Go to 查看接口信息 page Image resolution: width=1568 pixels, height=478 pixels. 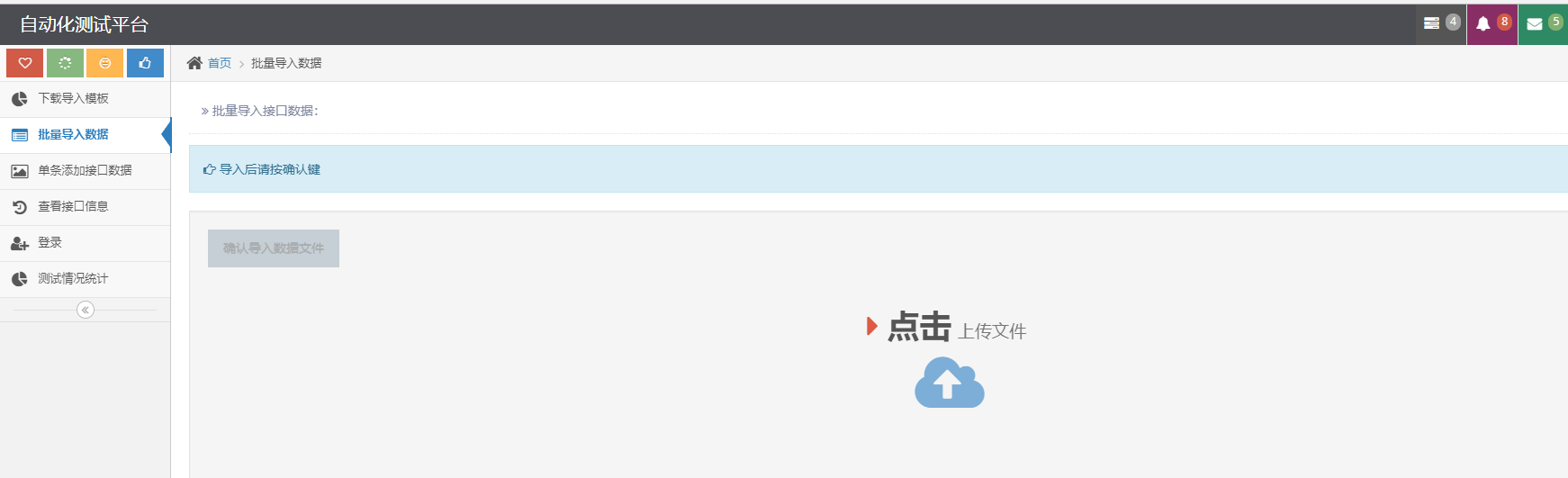pos(86,207)
